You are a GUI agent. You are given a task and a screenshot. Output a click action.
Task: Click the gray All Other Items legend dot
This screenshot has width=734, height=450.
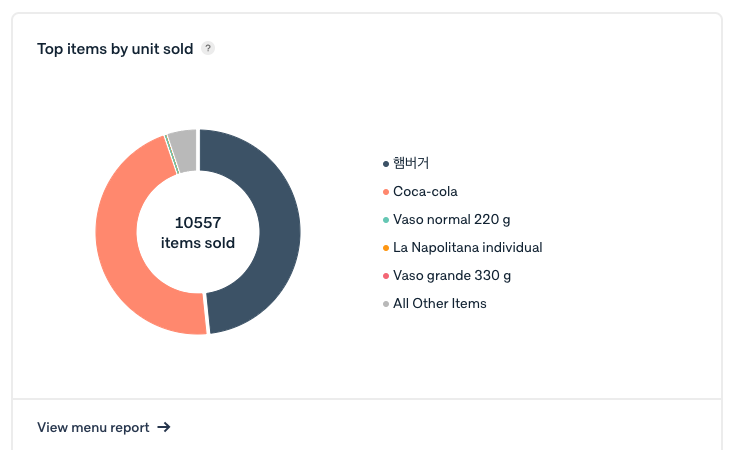tap(386, 304)
